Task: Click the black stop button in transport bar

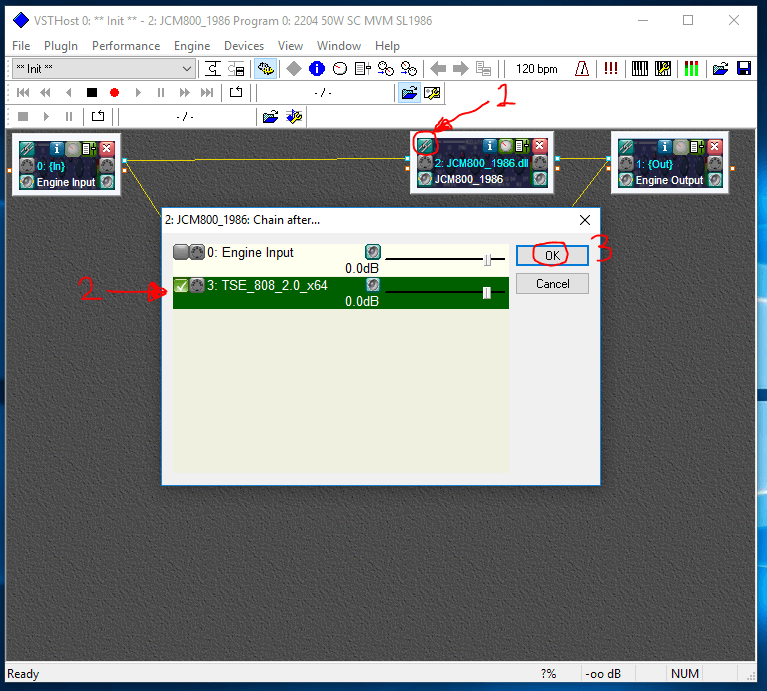Action: click(x=91, y=92)
